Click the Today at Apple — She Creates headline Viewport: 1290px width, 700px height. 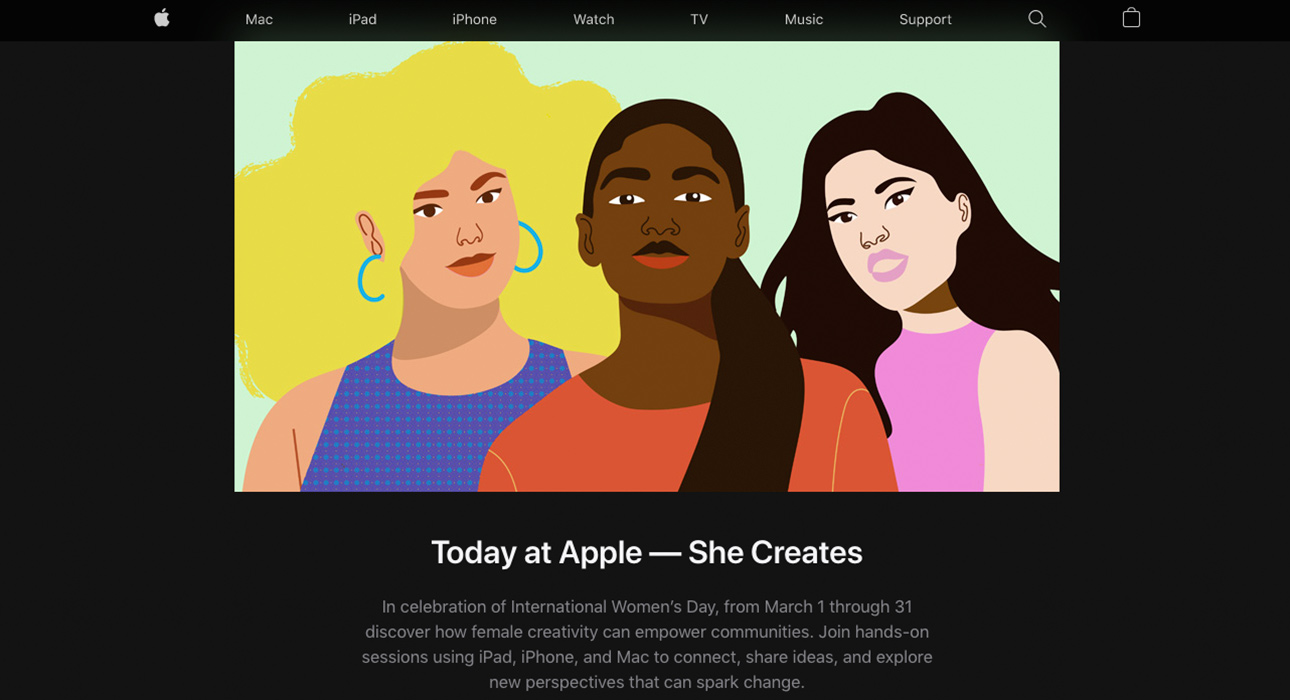[646, 552]
